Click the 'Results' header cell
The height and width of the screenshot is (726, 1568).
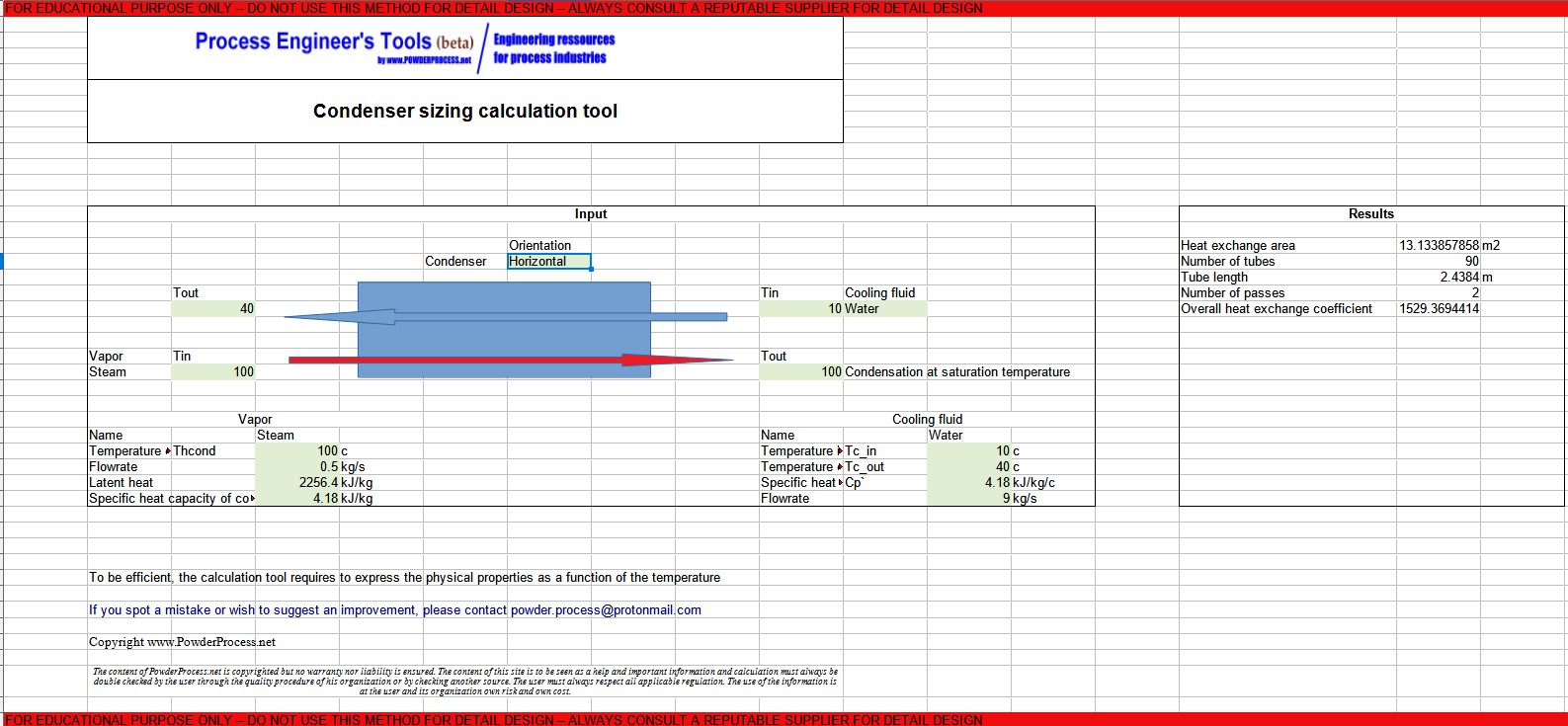click(1371, 214)
